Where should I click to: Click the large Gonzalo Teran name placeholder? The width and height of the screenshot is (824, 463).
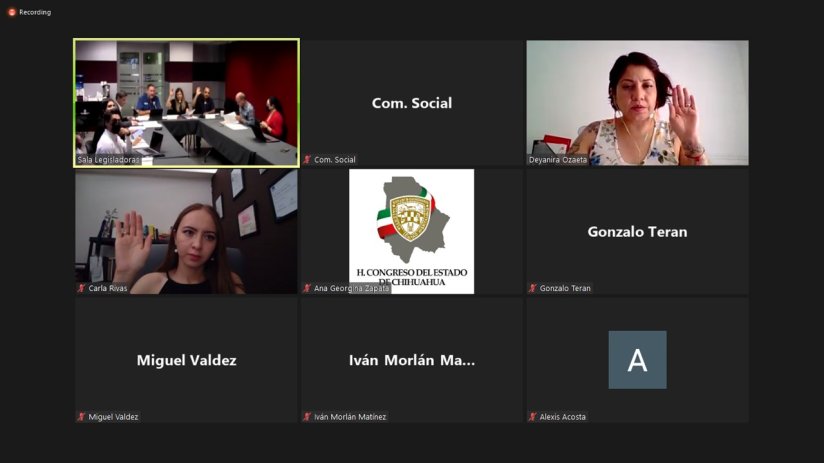[x=637, y=232]
